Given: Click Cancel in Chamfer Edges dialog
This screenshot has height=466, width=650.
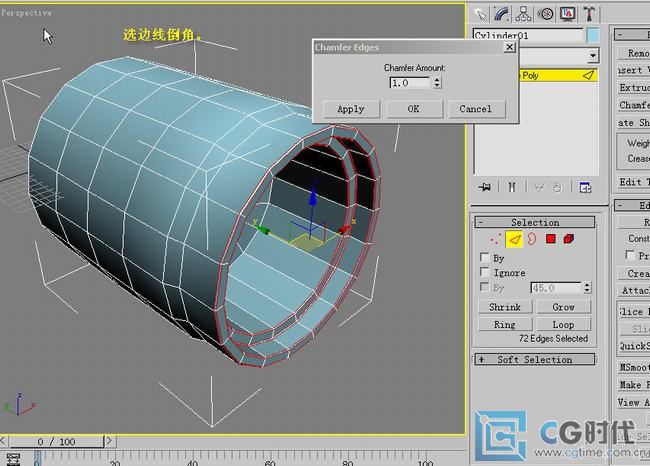Looking at the screenshot, I should pyautogui.click(x=475, y=109).
